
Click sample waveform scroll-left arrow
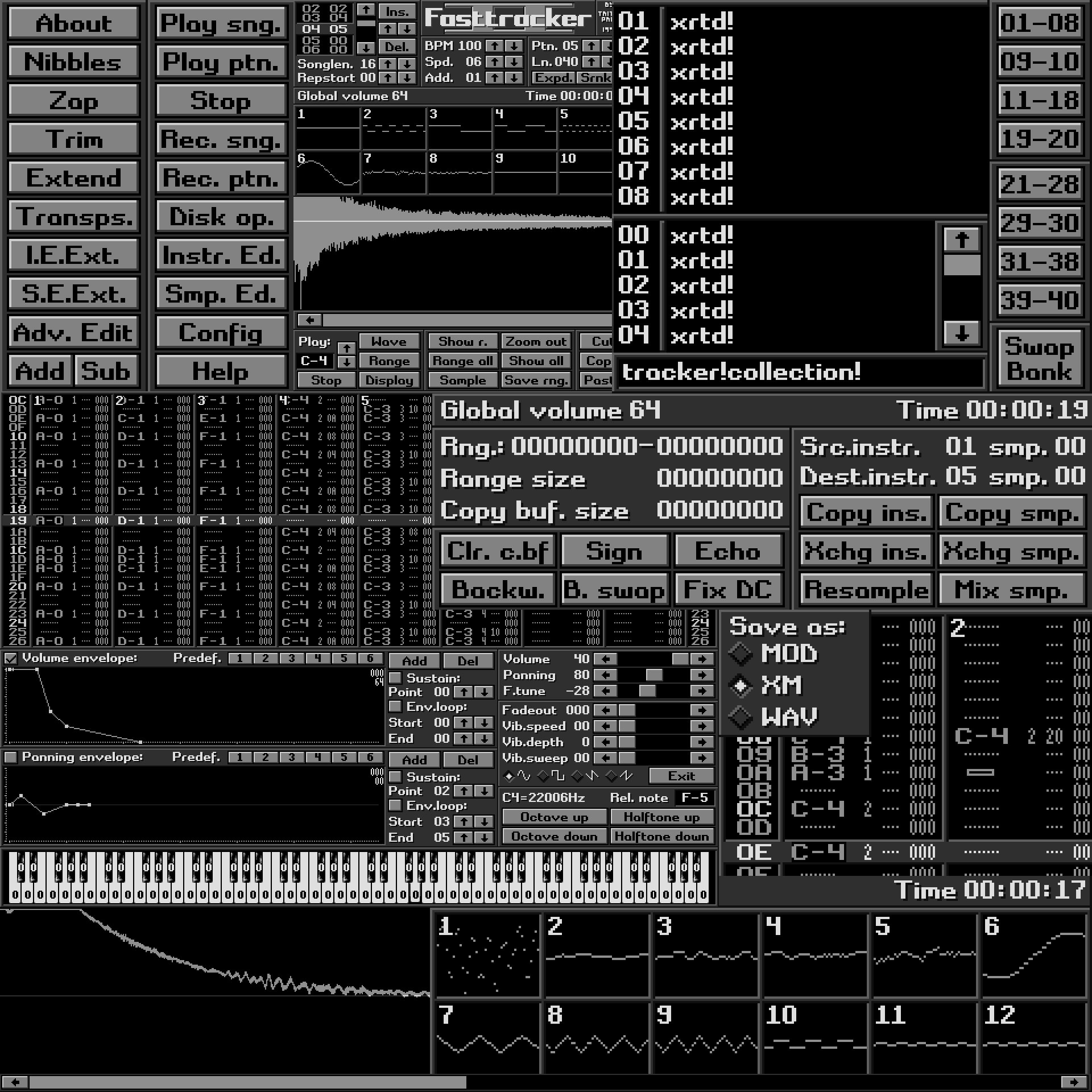coord(310,320)
